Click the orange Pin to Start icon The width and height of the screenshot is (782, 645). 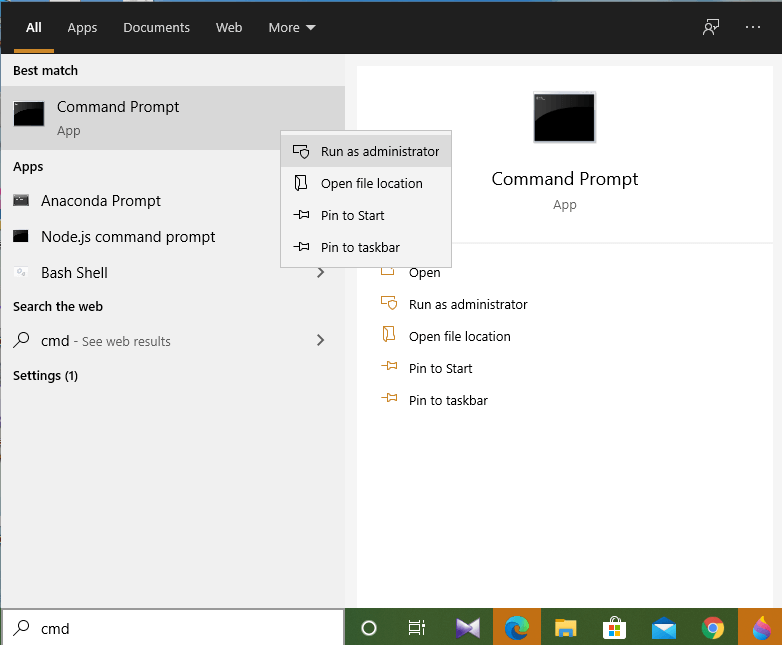pyautogui.click(x=389, y=366)
